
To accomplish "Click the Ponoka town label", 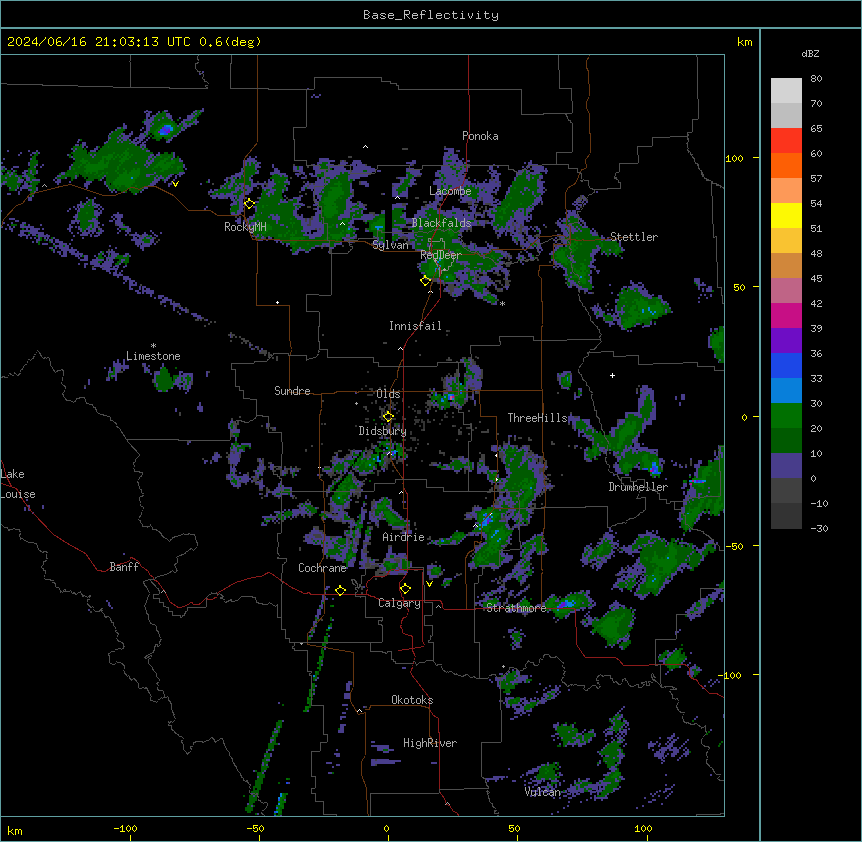I will coord(480,136).
